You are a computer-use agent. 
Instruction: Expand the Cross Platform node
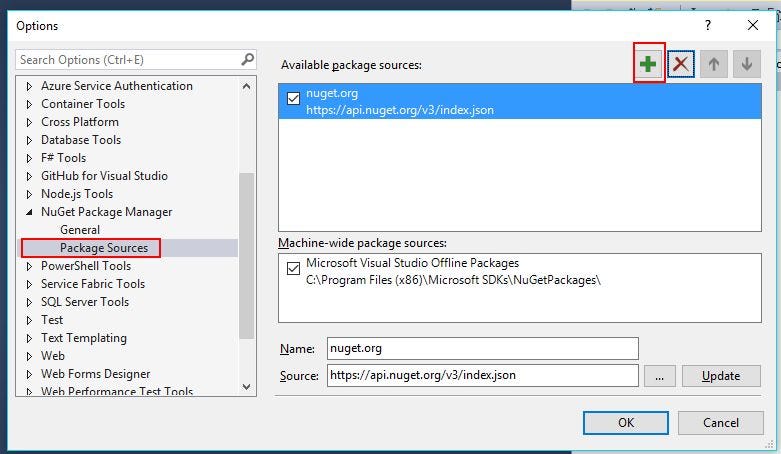point(29,122)
